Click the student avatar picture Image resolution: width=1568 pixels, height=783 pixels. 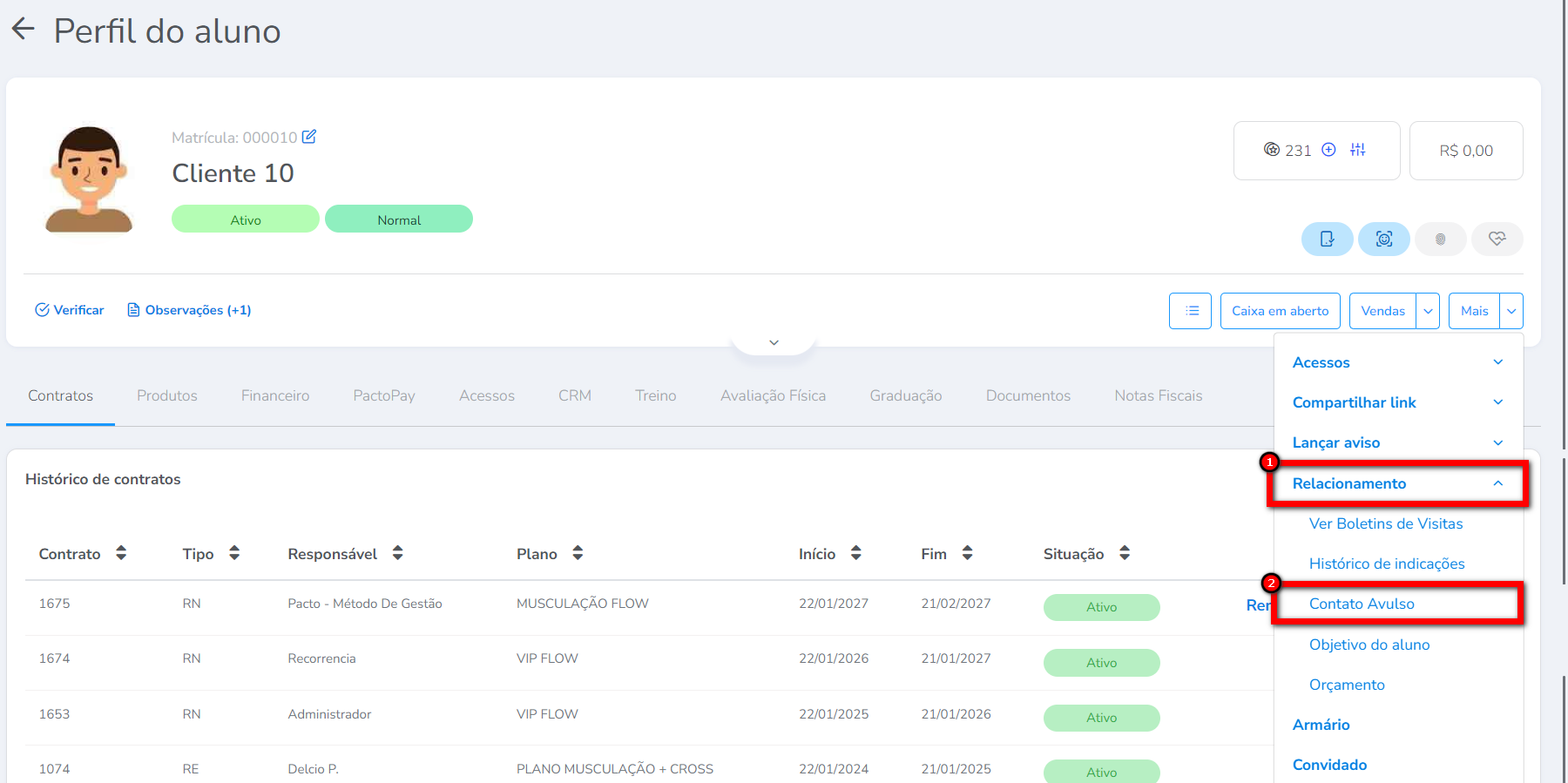point(88,179)
